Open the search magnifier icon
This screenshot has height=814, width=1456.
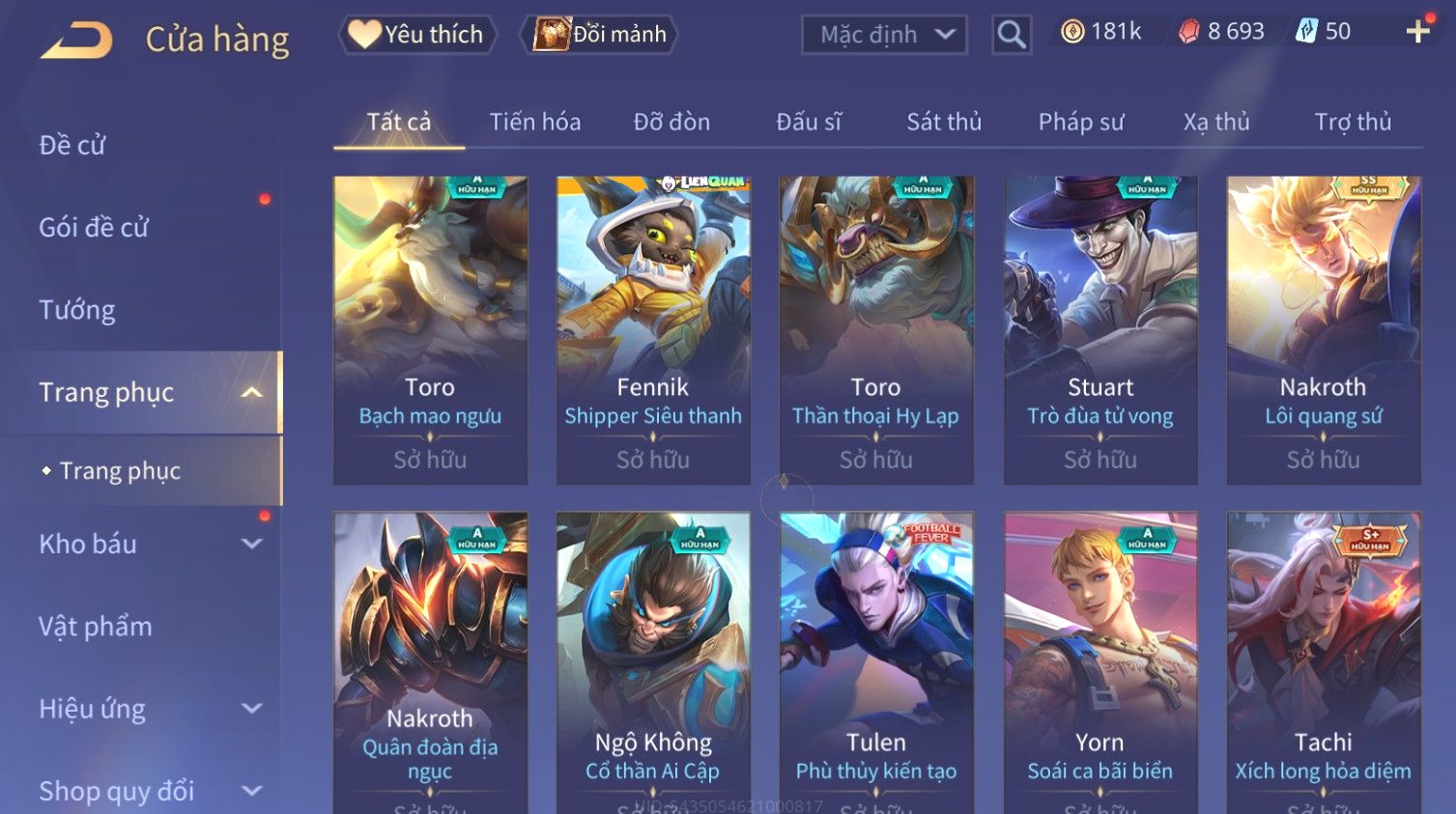tap(1011, 35)
